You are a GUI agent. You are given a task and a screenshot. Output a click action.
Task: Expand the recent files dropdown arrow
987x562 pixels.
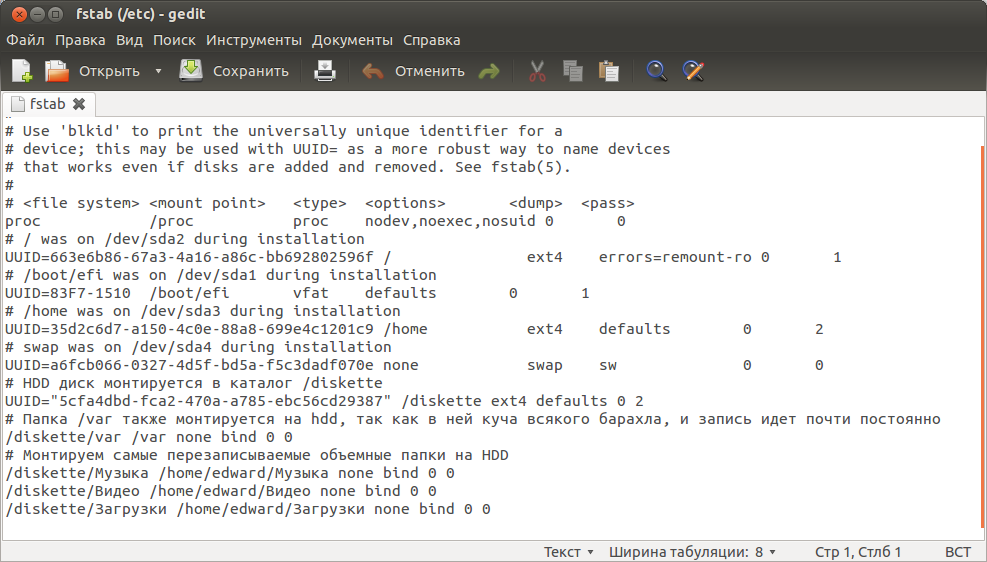159,71
